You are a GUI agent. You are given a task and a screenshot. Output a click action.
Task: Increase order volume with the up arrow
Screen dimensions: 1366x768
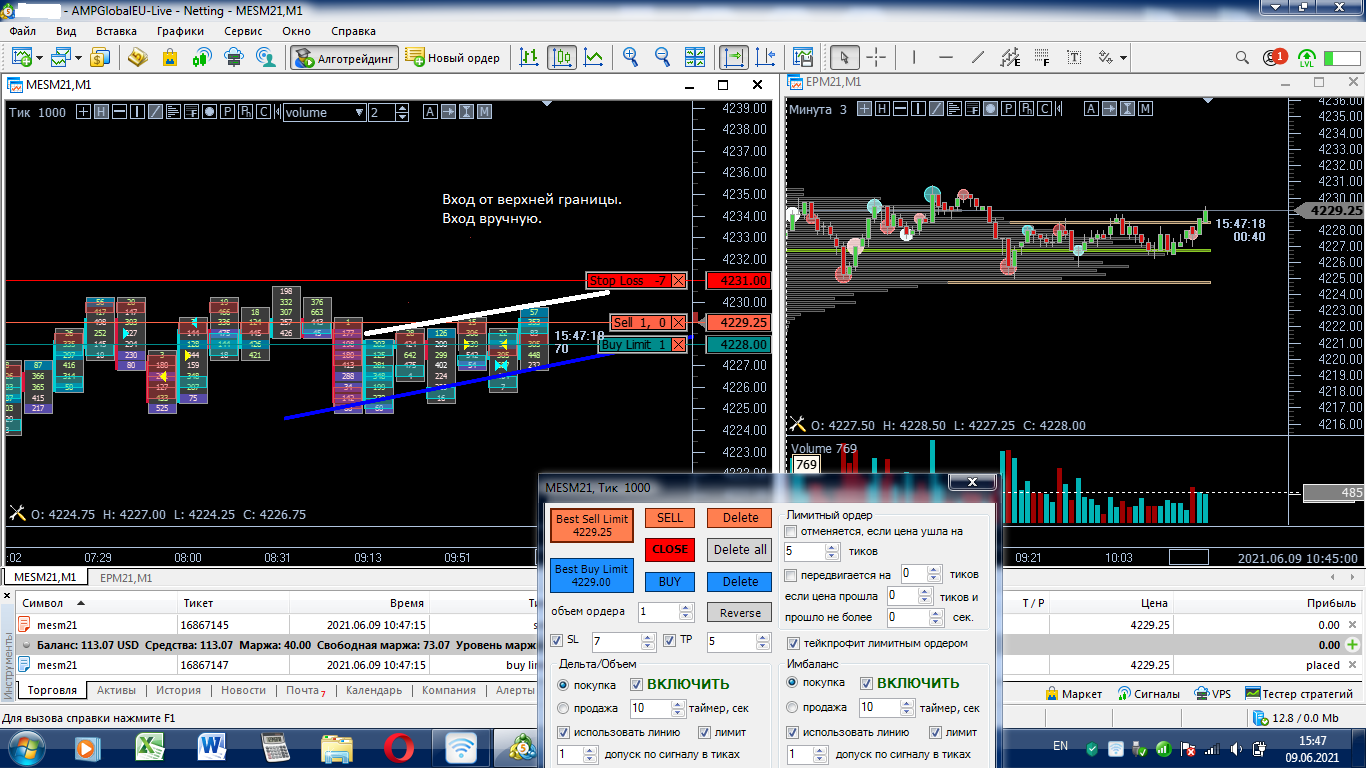pos(686,607)
